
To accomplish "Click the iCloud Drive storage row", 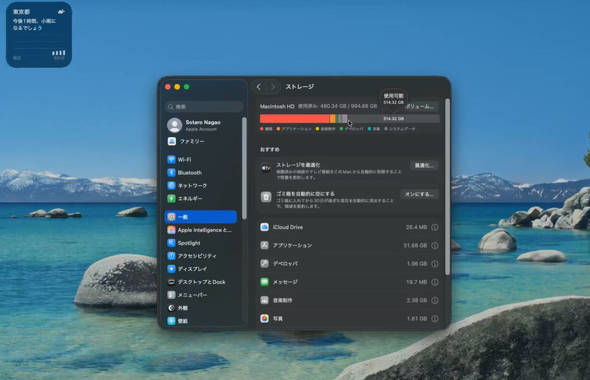I will 349,227.
